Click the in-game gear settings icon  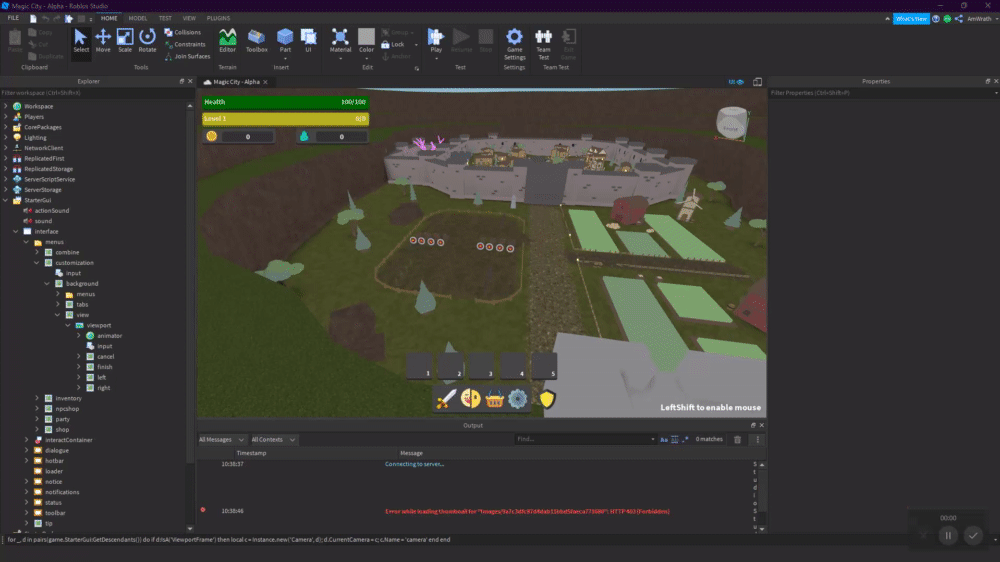click(518, 399)
